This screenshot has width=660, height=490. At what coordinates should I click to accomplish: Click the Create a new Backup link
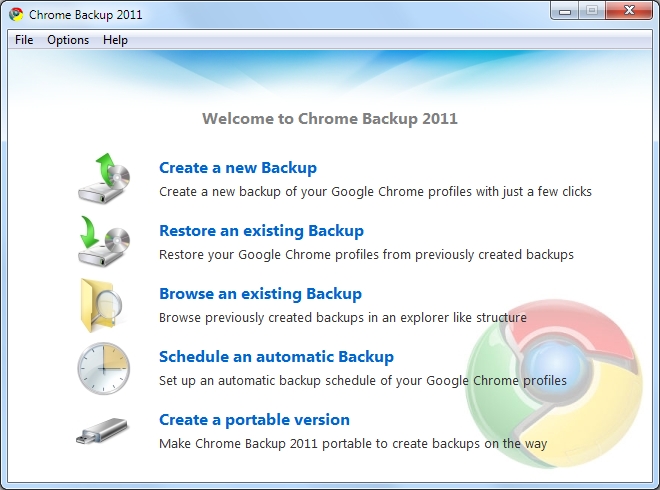238,168
